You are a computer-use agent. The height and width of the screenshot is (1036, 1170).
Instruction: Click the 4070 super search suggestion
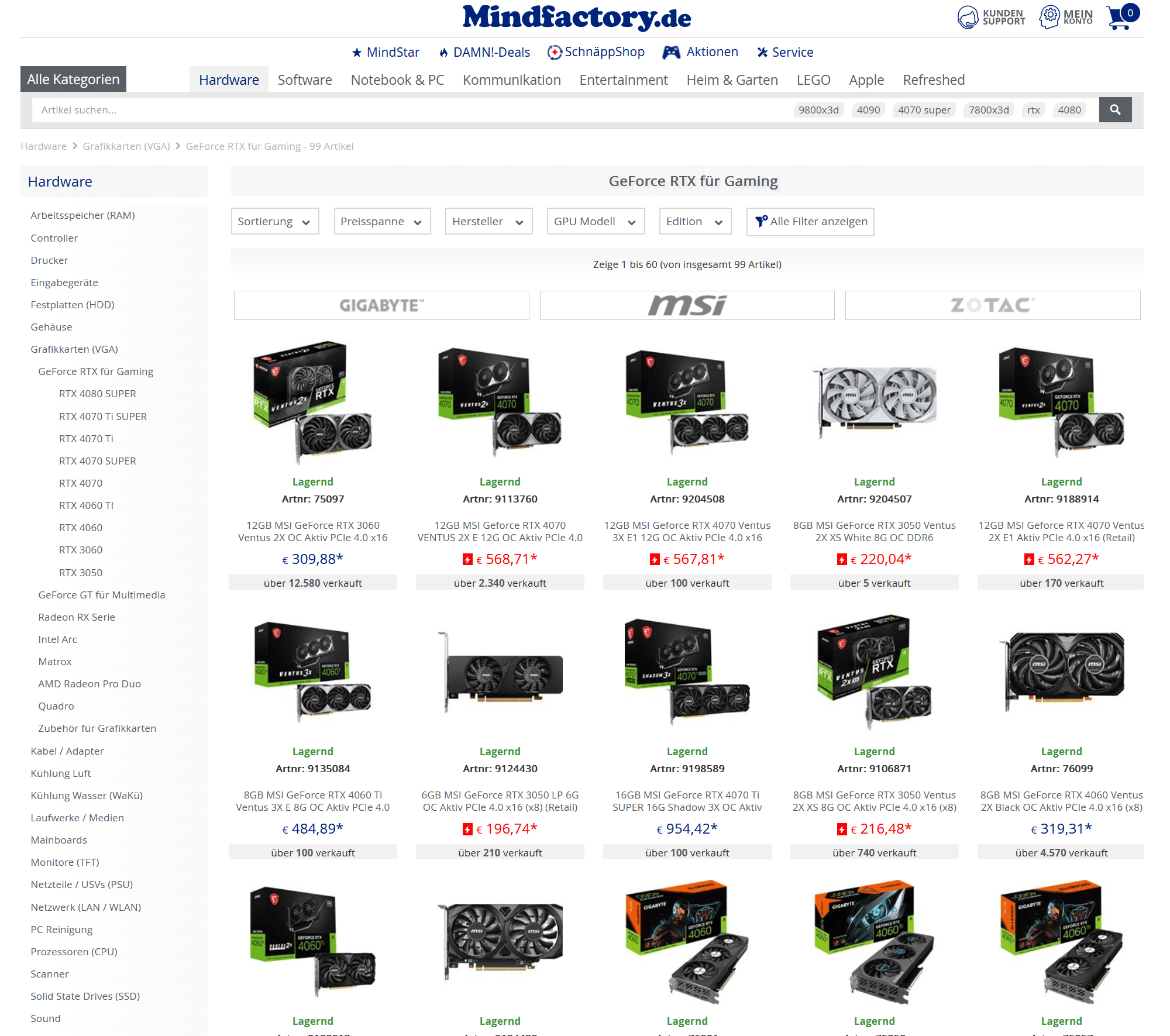coord(924,110)
